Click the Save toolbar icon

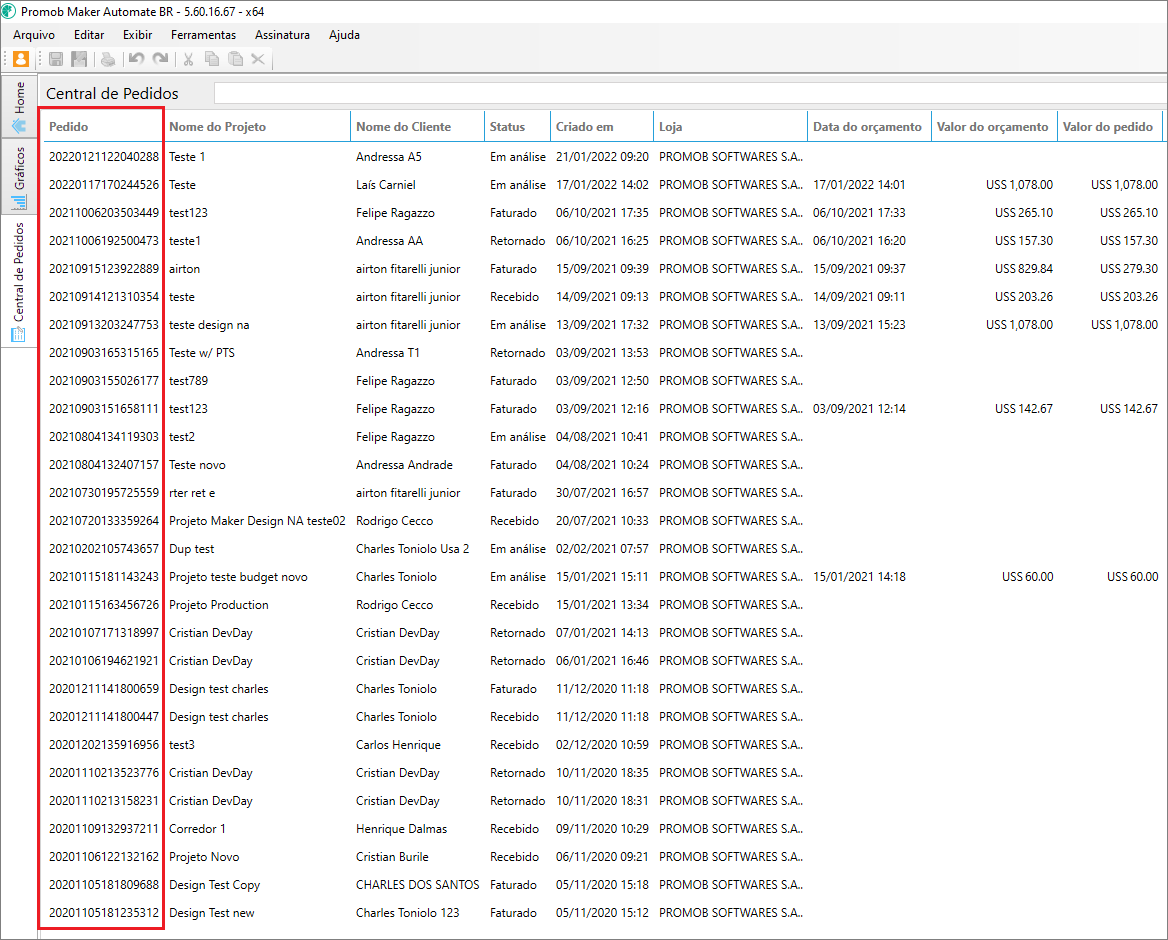(56, 59)
